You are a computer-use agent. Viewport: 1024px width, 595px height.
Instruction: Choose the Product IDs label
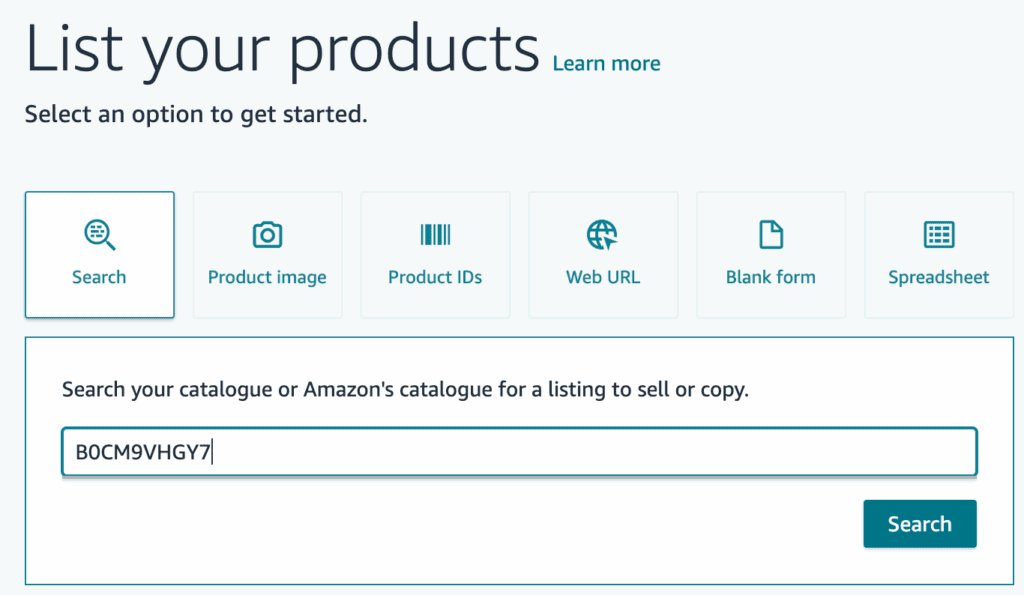[435, 277]
